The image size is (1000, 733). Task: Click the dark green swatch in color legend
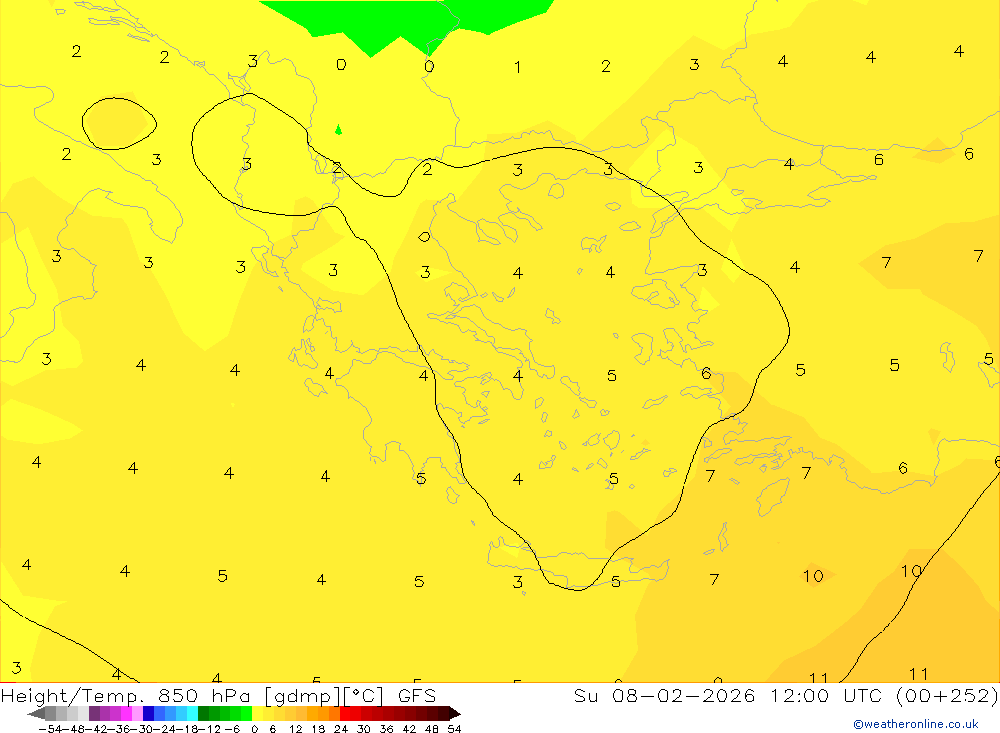pos(203,714)
